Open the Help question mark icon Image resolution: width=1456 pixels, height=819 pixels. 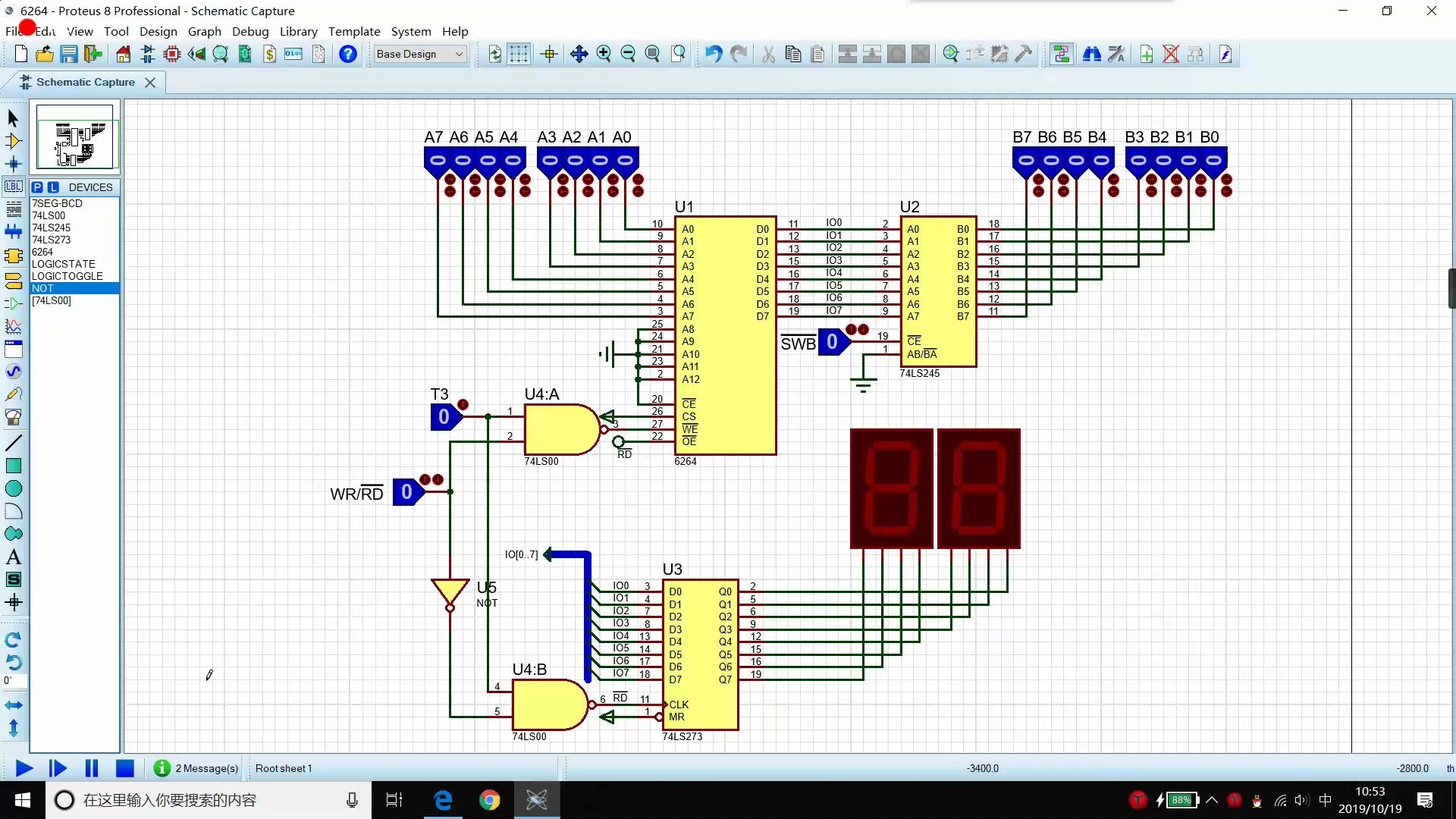click(x=348, y=54)
